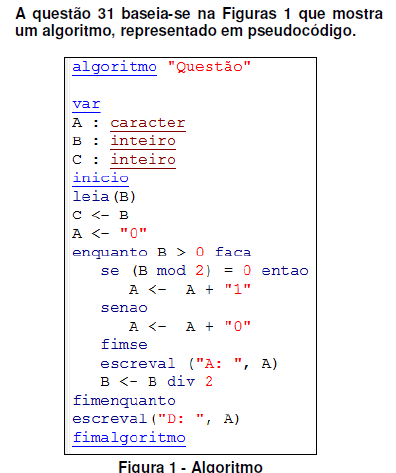Image resolution: width=396 pixels, height=473 pixels.
Task: Click 'inteiro' type on line C
Action: click(143, 160)
